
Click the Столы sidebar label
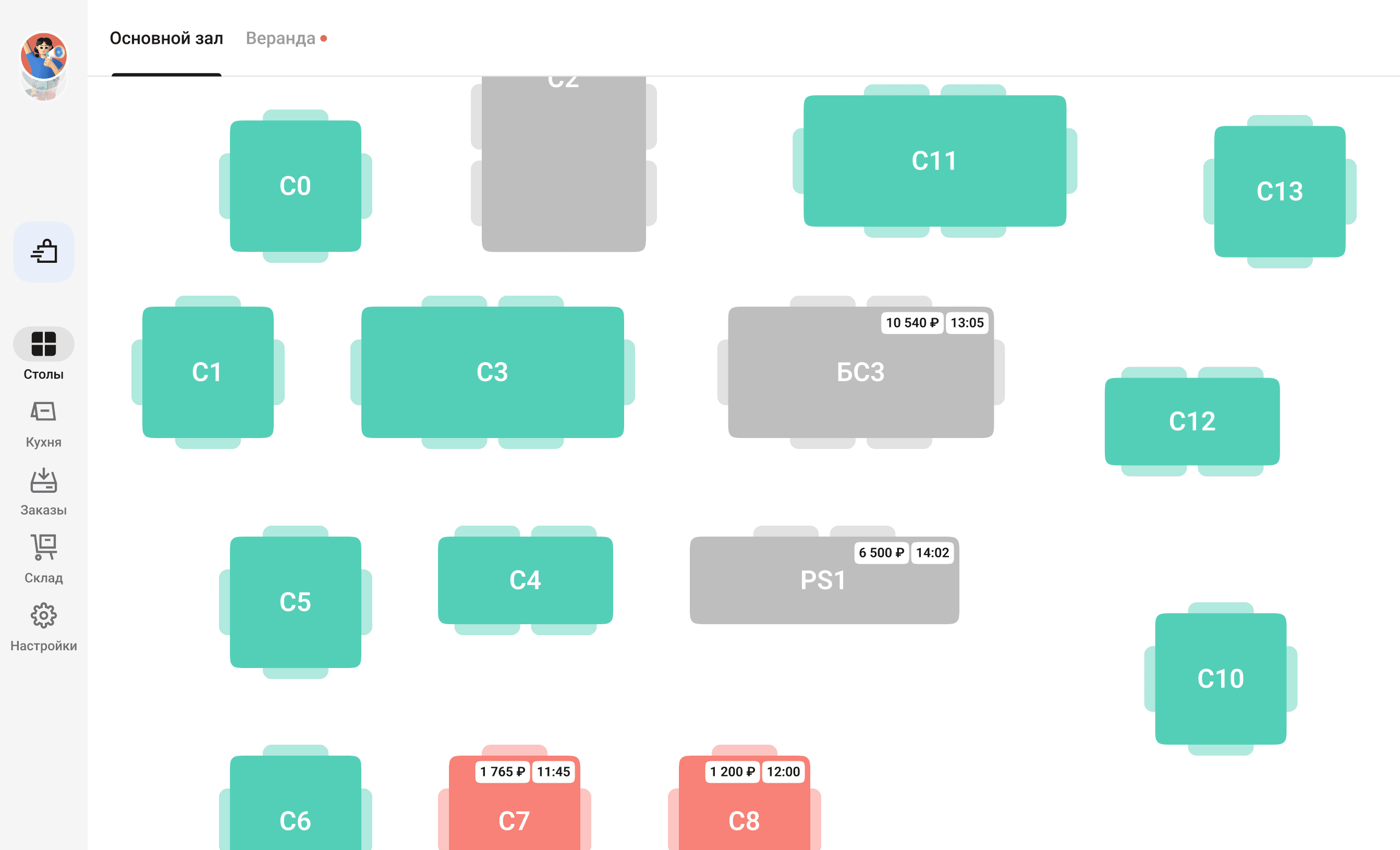pos(44,374)
